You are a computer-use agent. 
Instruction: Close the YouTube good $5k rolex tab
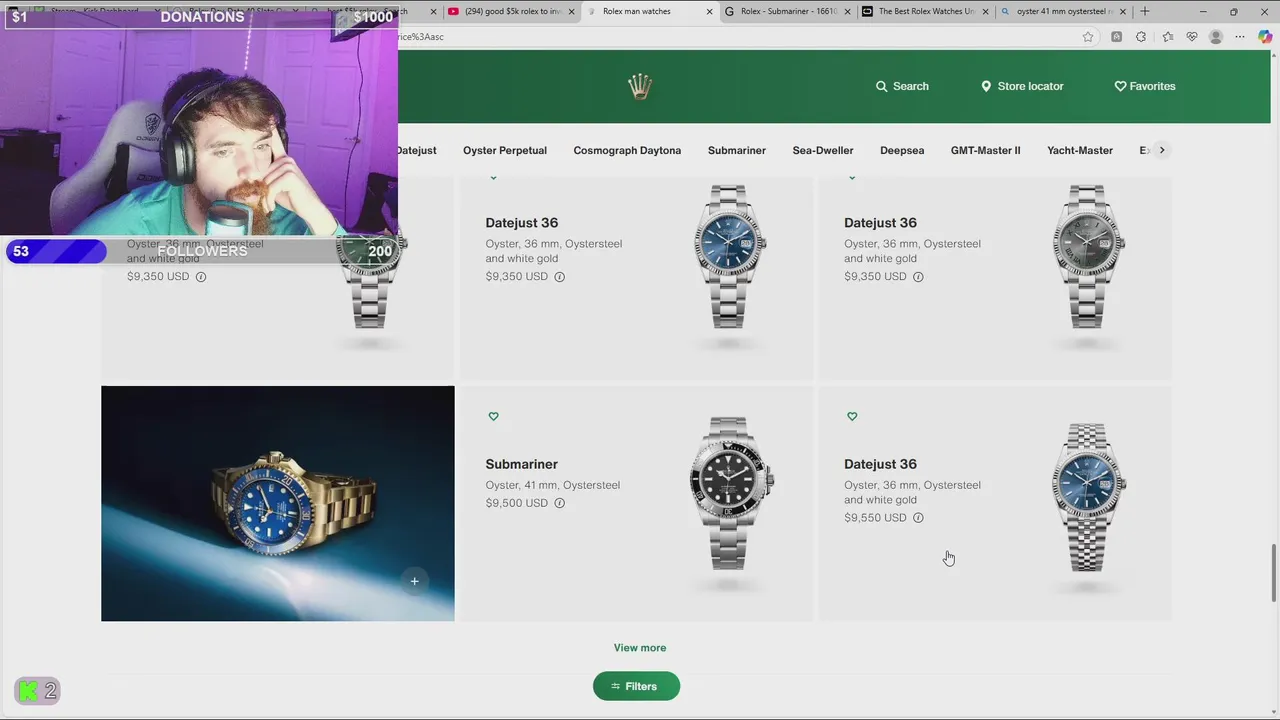(572, 12)
